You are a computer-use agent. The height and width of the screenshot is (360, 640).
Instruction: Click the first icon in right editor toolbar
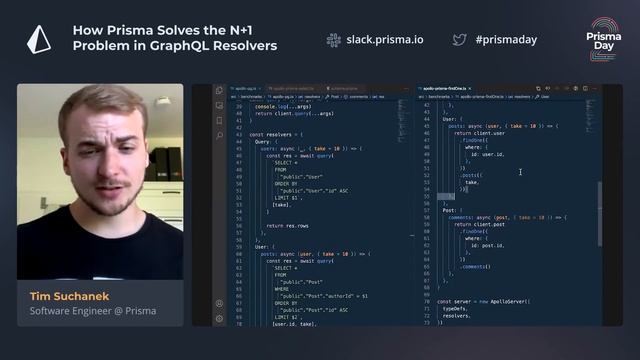point(538,88)
